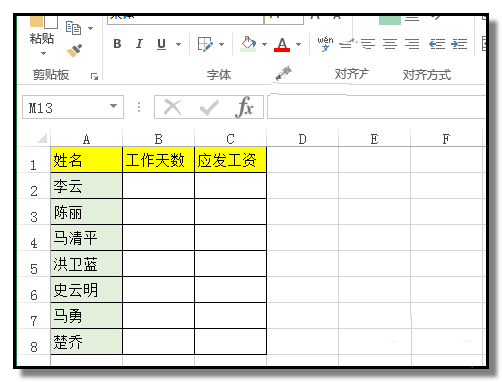Apply red Font Color with A icon
502x382 pixels.
pos(282,44)
